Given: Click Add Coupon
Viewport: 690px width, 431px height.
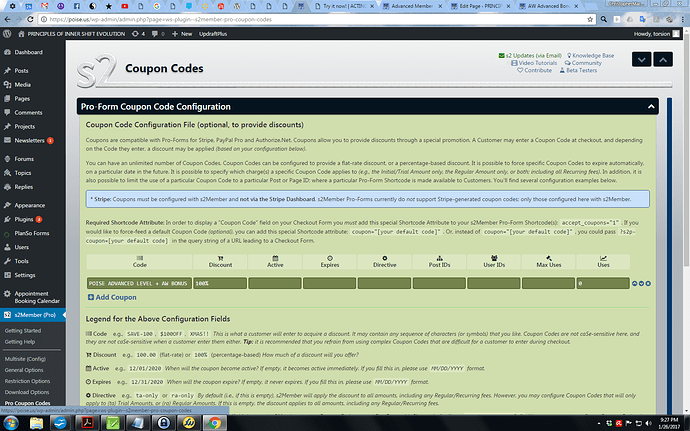Looking at the screenshot, I should (x=112, y=297).
